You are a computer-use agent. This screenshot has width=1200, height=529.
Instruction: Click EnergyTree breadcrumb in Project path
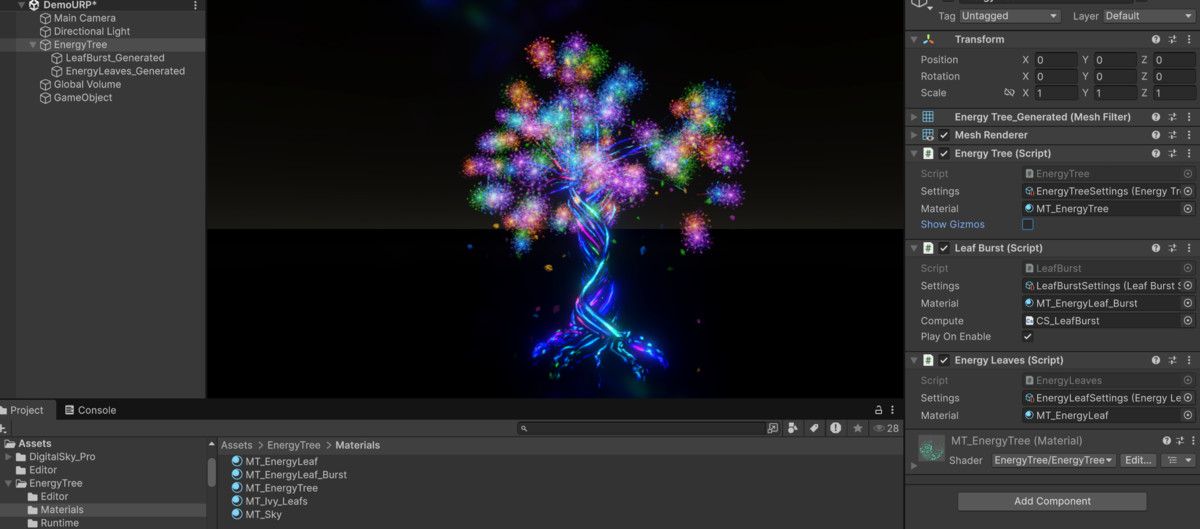click(x=294, y=445)
